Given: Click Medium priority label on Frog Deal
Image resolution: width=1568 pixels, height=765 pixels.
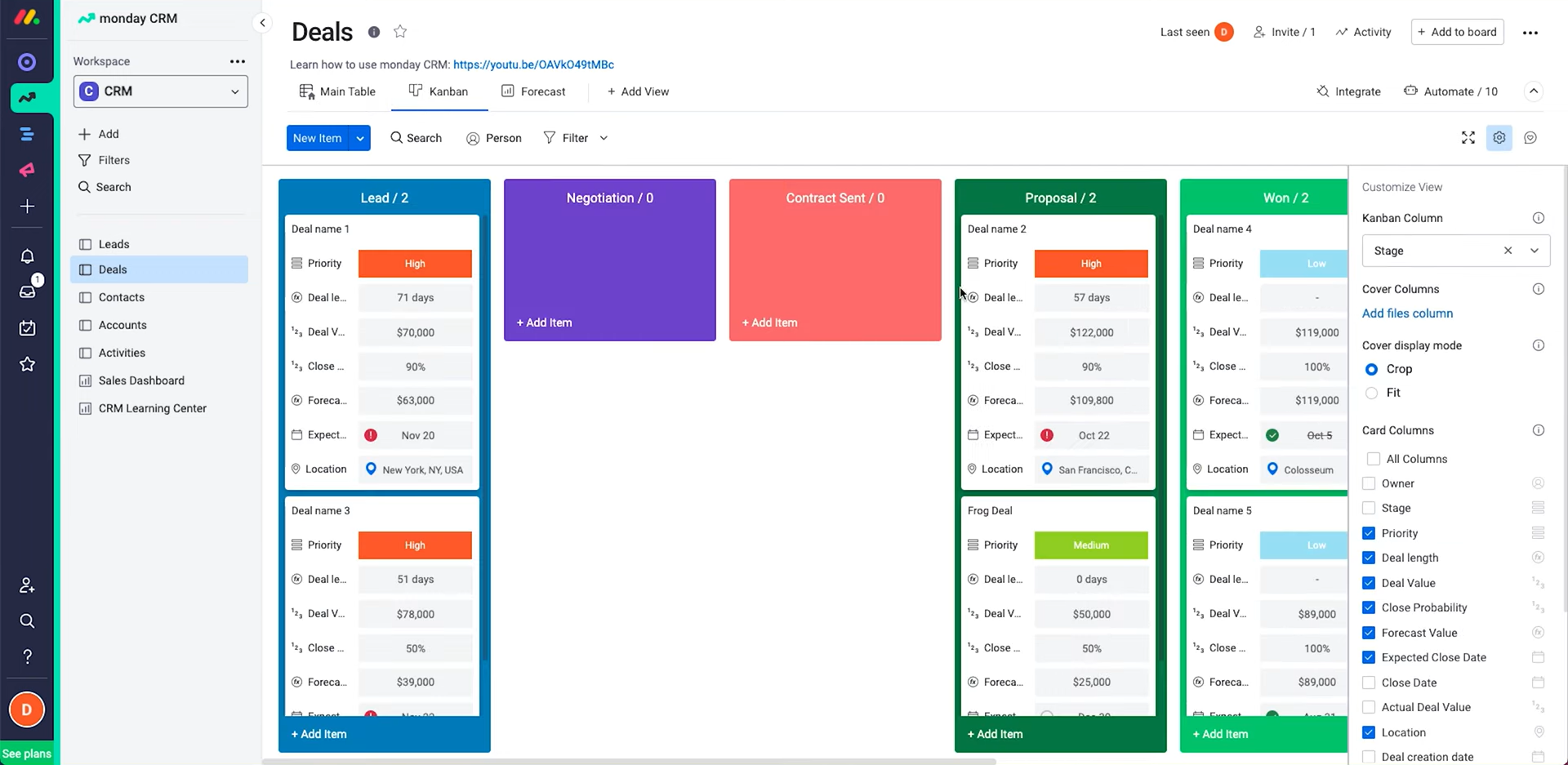Looking at the screenshot, I should [1091, 545].
